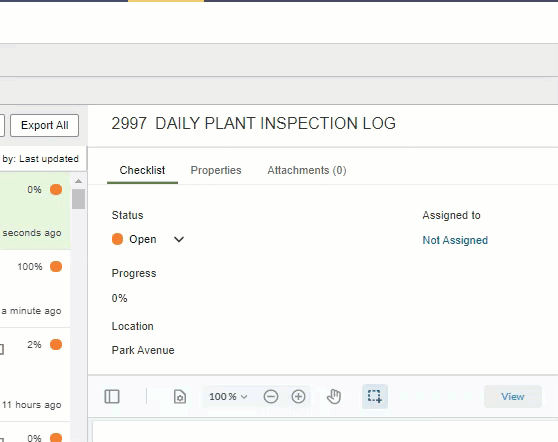This screenshot has width=558, height=442.
Task: Click the orange dot on the 100% item
Action: [56, 266]
